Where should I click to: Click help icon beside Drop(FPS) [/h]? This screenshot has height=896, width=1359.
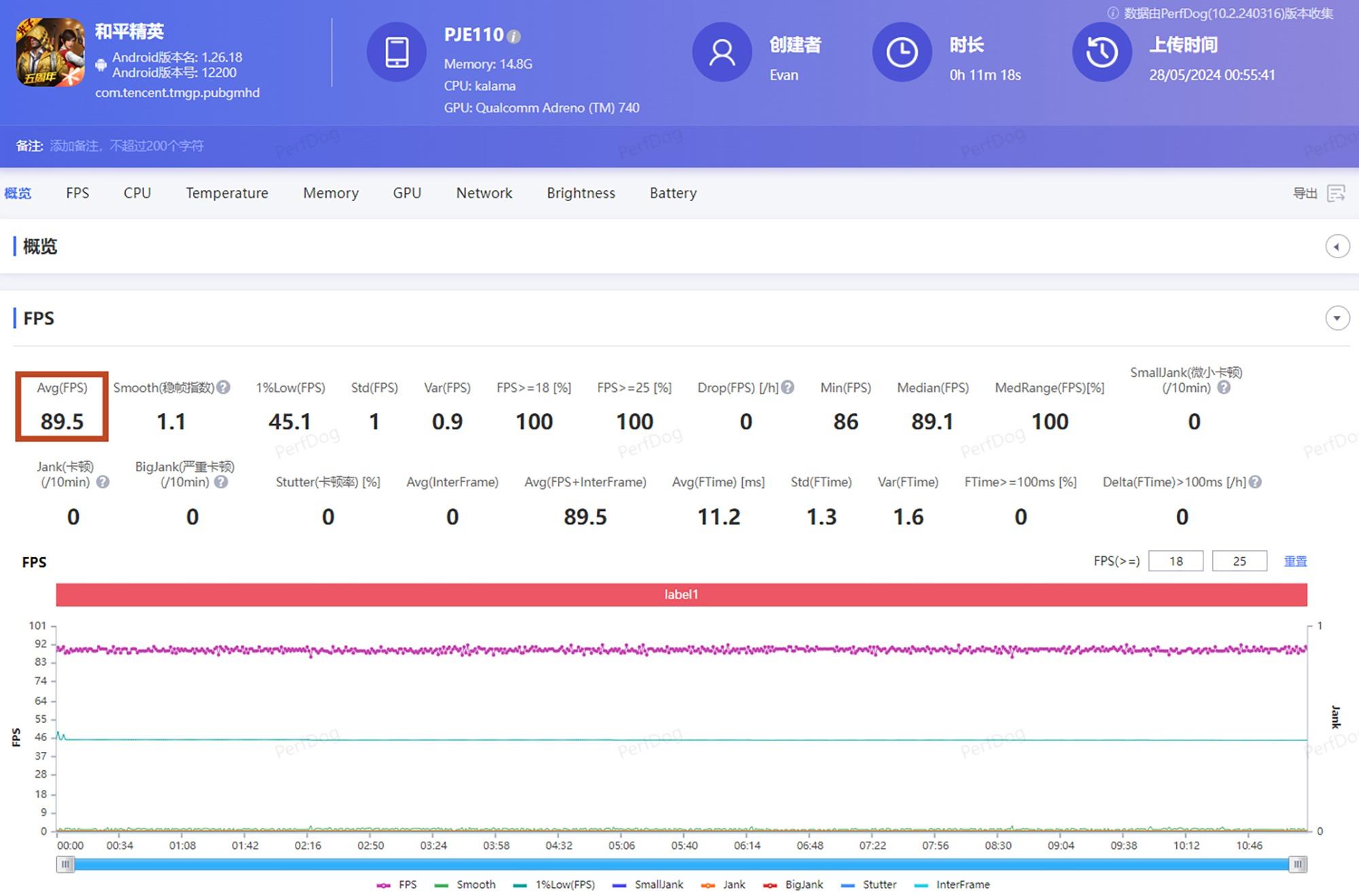pos(788,388)
